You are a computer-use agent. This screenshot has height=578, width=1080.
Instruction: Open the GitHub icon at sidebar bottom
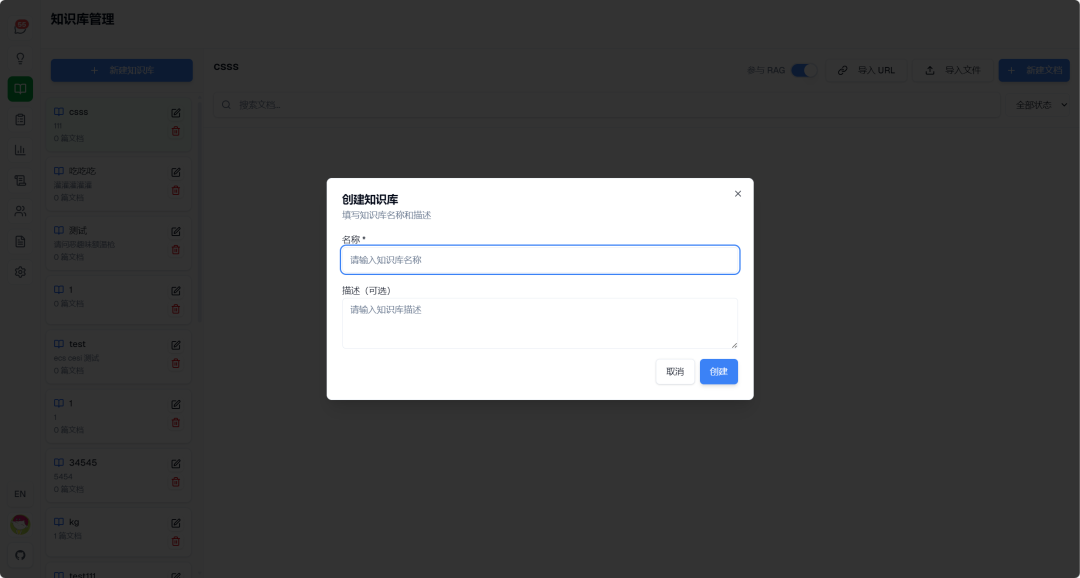[x=21, y=555]
